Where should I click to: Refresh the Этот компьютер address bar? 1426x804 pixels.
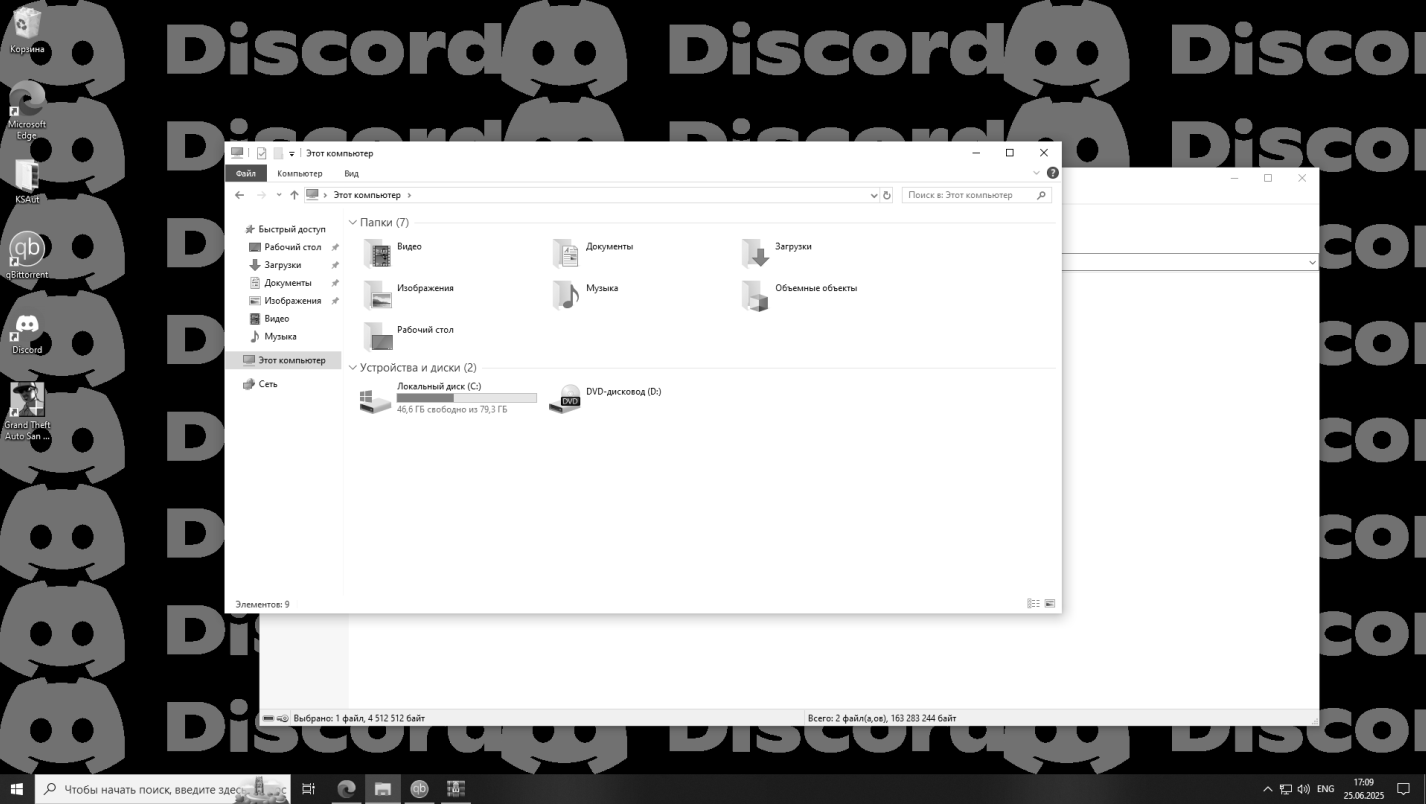tap(887, 195)
